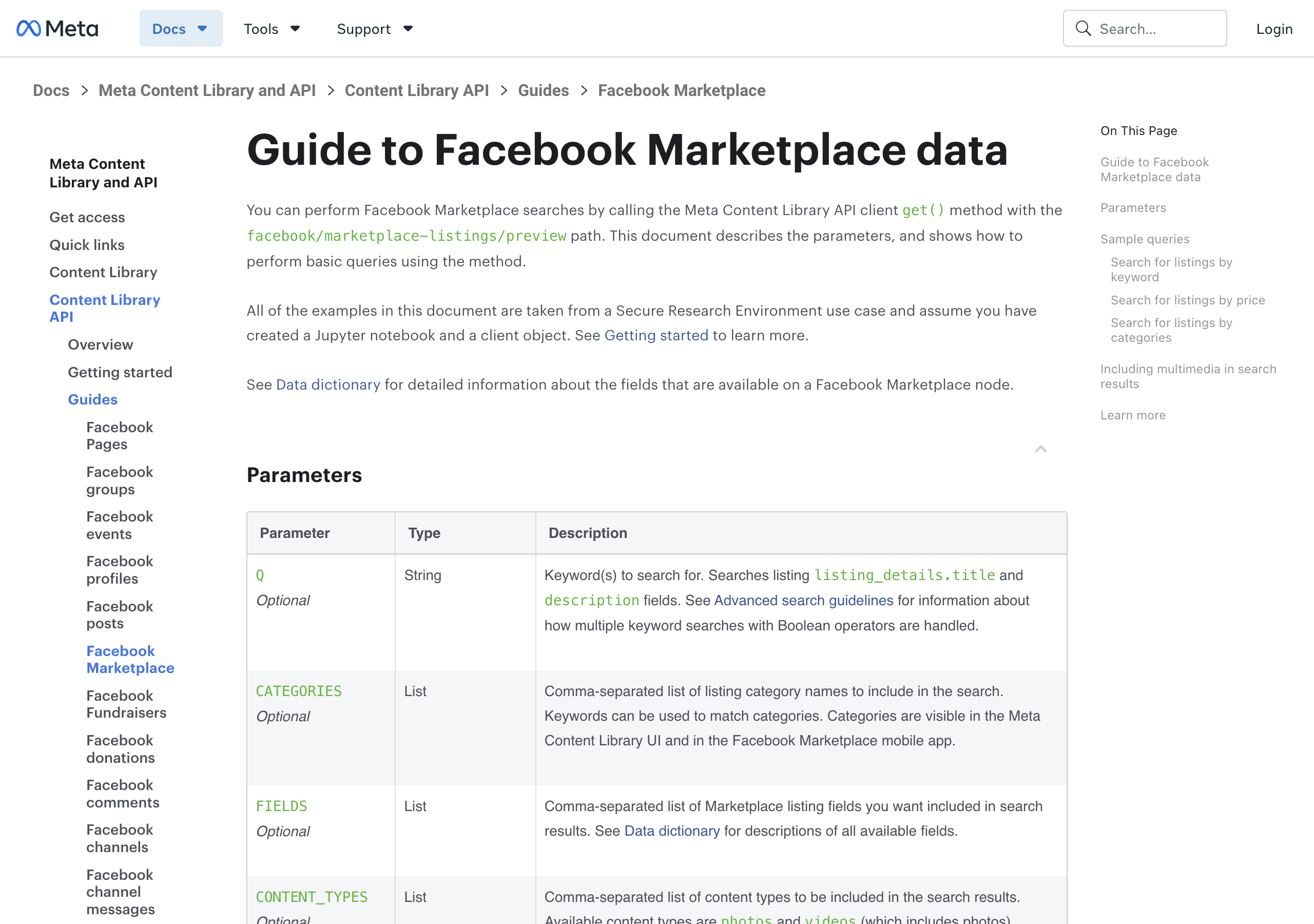The image size is (1314, 924).
Task: Open Facebook comments guide
Action: [x=123, y=794]
